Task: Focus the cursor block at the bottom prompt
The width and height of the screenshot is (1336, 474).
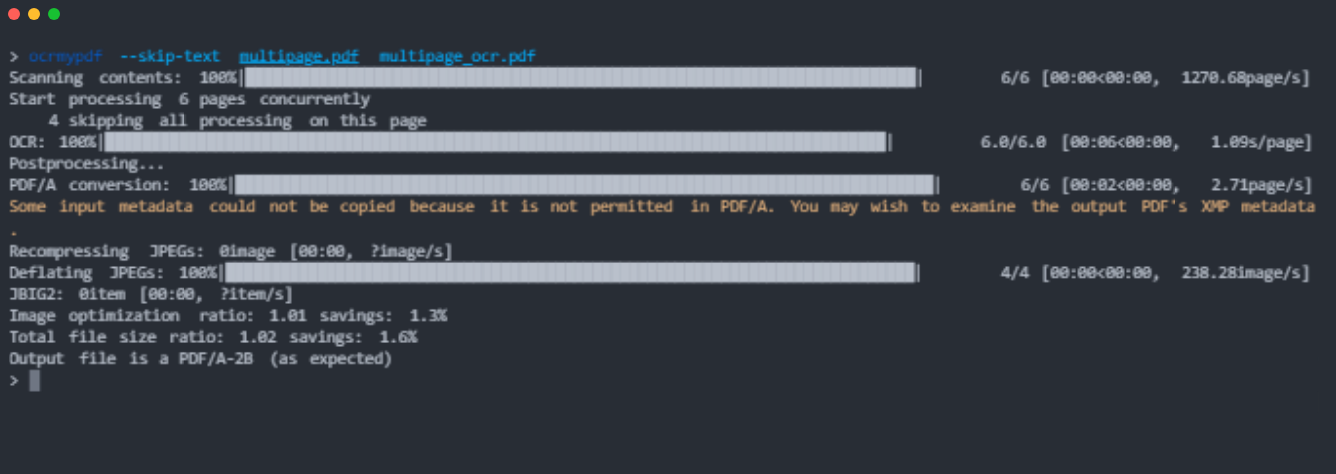Action: pos(35,380)
